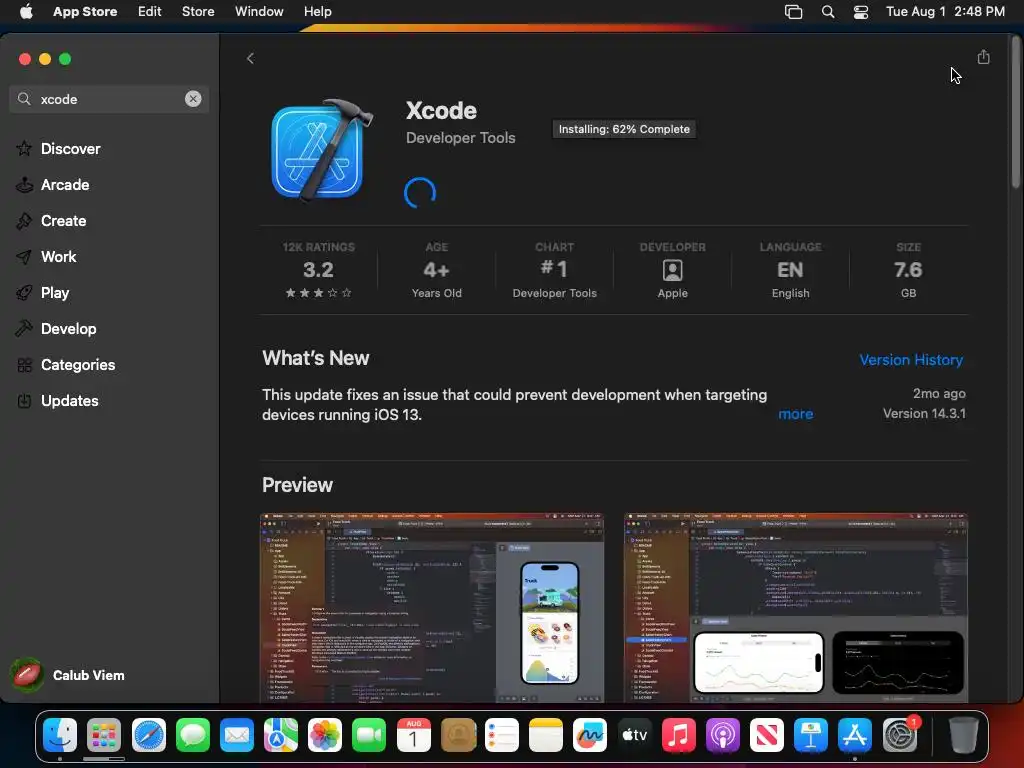Open the Store menu

point(198,12)
